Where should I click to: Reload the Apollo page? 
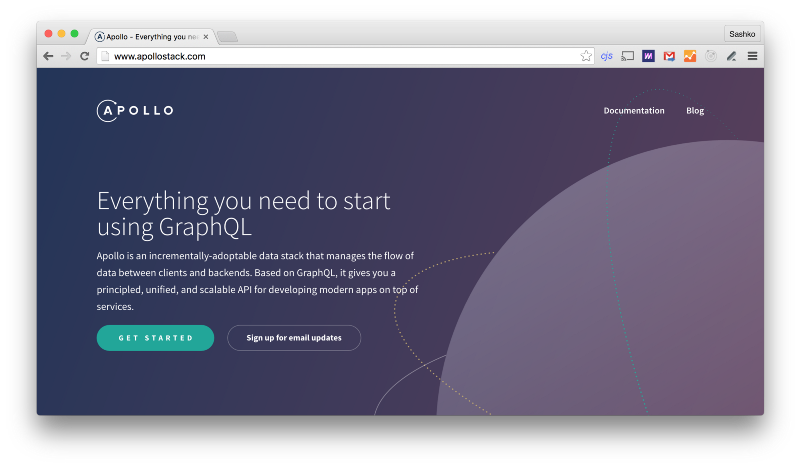[x=85, y=56]
